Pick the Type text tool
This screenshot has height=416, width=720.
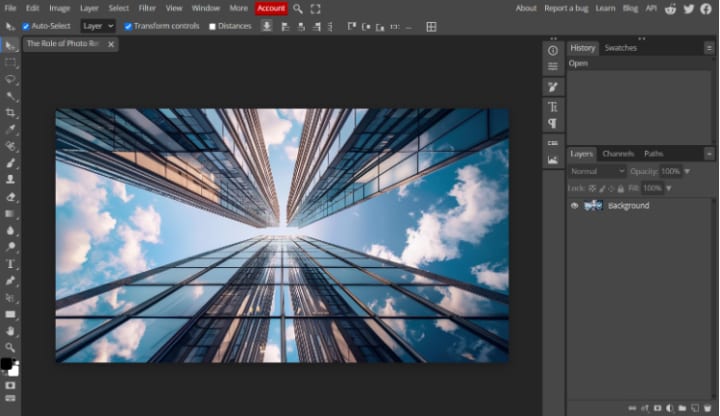pyautogui.click(x=11, y=264)
